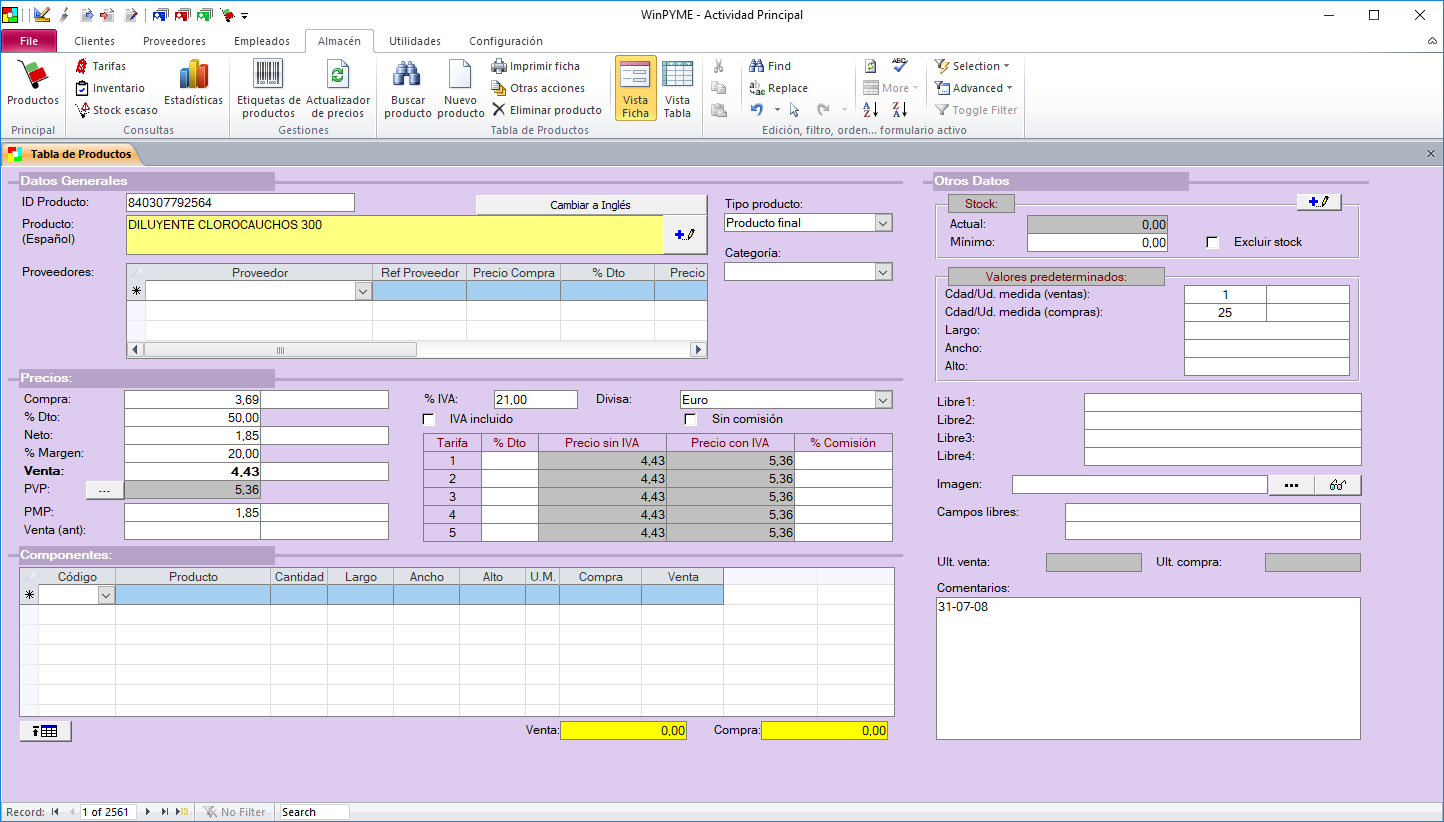Click the ID Producto input field
The height and width of the screenshot is (822, 1444).
[240, 203]
